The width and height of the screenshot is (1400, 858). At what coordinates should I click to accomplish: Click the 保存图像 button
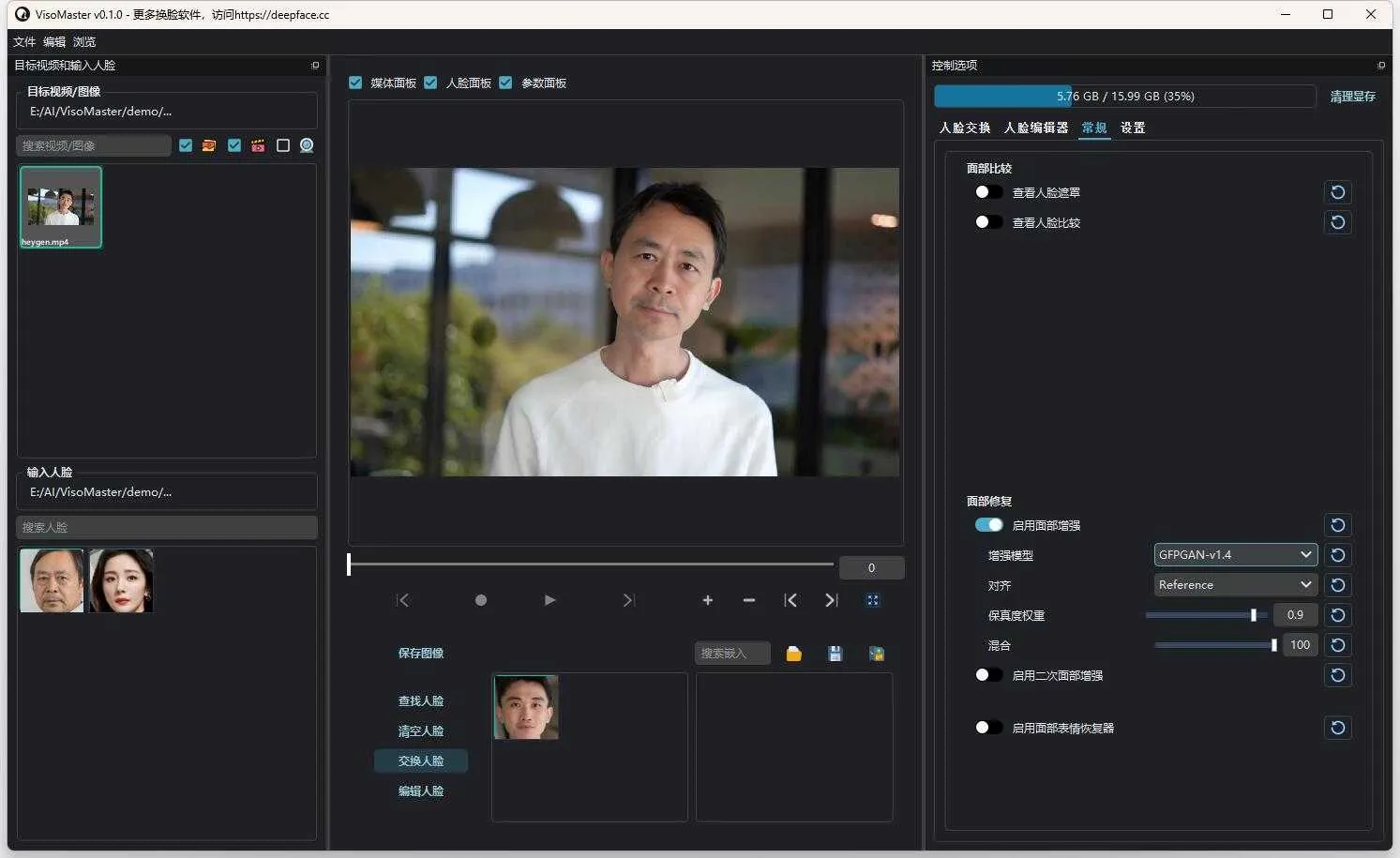421,654
